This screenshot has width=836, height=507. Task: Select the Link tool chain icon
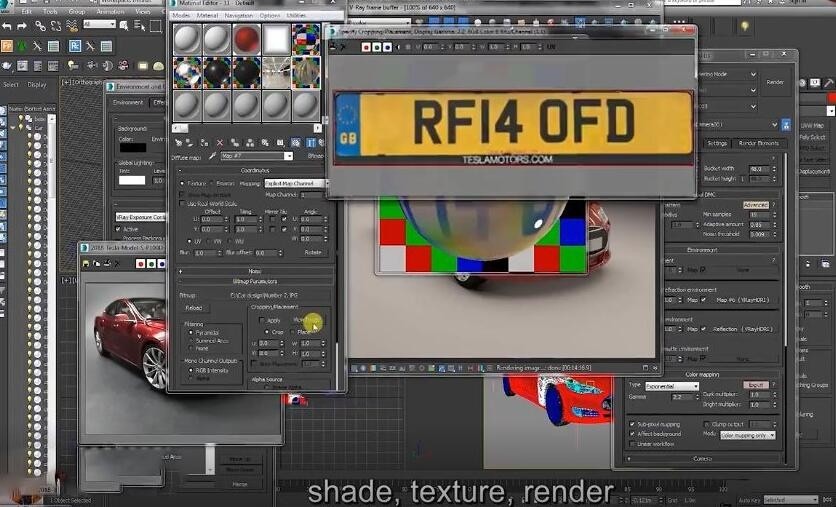coord(41,25)
